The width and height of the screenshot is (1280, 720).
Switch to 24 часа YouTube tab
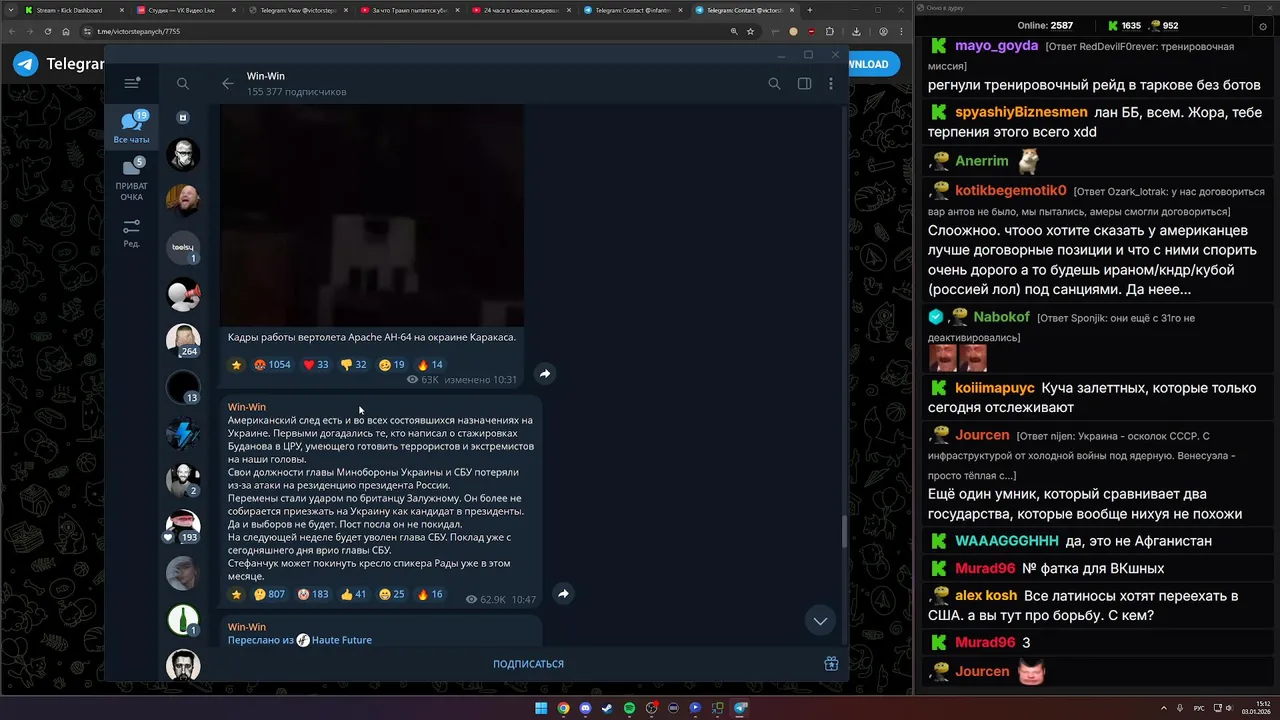point(521,10)
